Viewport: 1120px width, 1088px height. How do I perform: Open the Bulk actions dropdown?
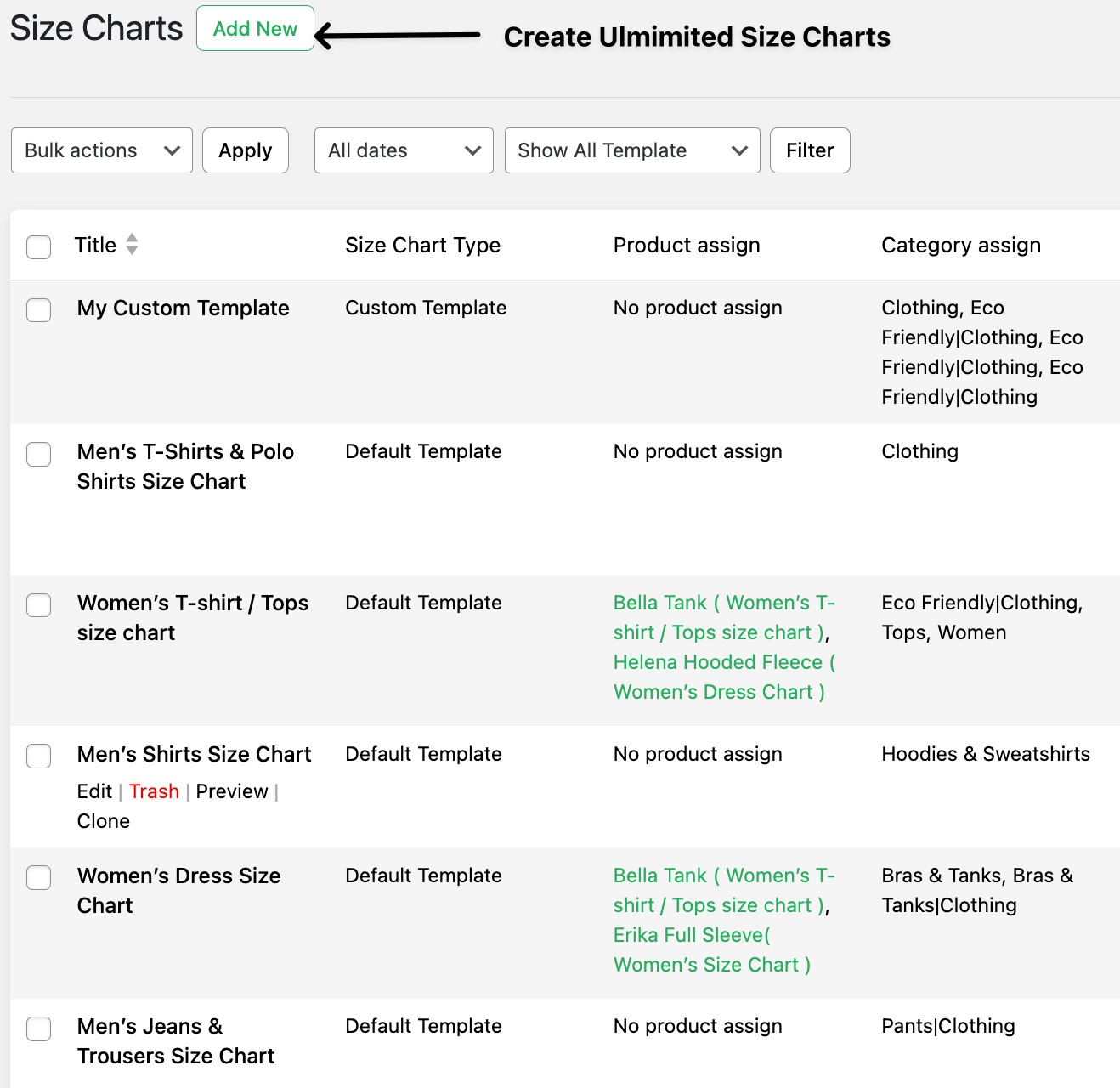click(101, 150)
